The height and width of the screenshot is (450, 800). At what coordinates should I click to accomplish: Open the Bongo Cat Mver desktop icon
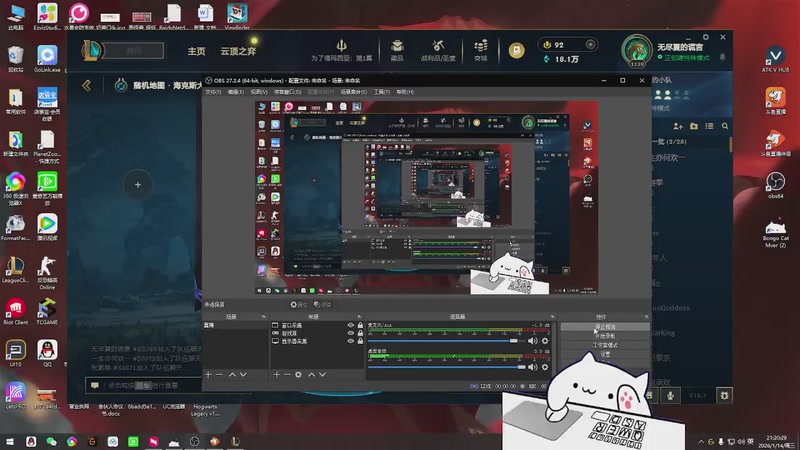(776, 234)
